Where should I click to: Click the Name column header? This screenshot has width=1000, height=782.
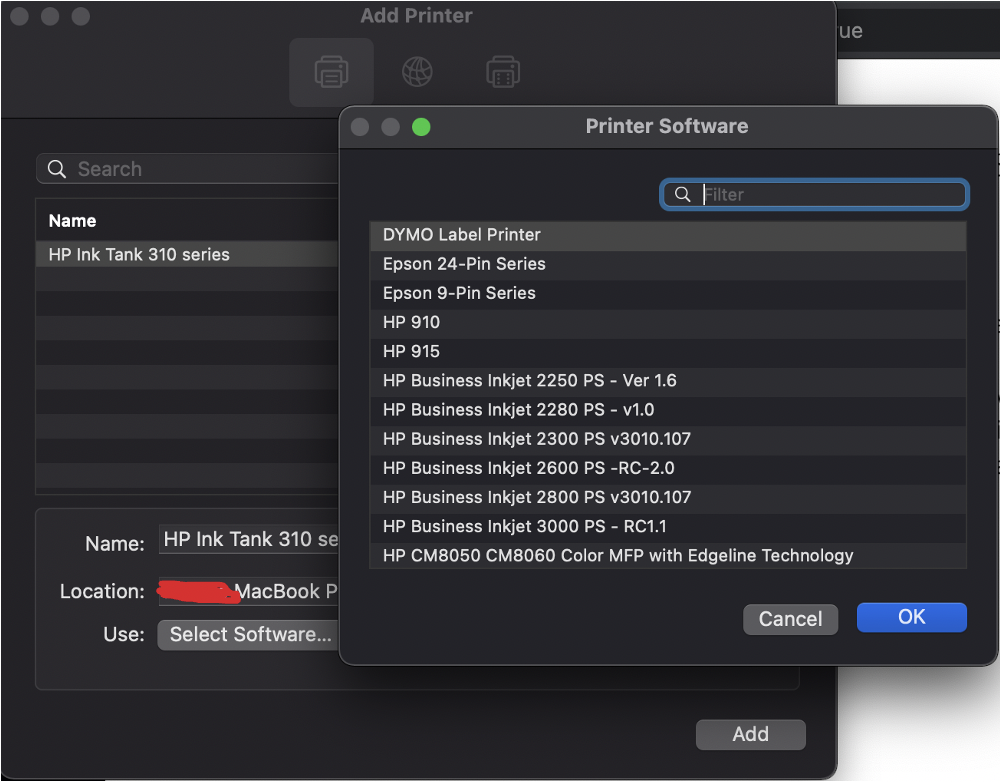coord(73,221)
